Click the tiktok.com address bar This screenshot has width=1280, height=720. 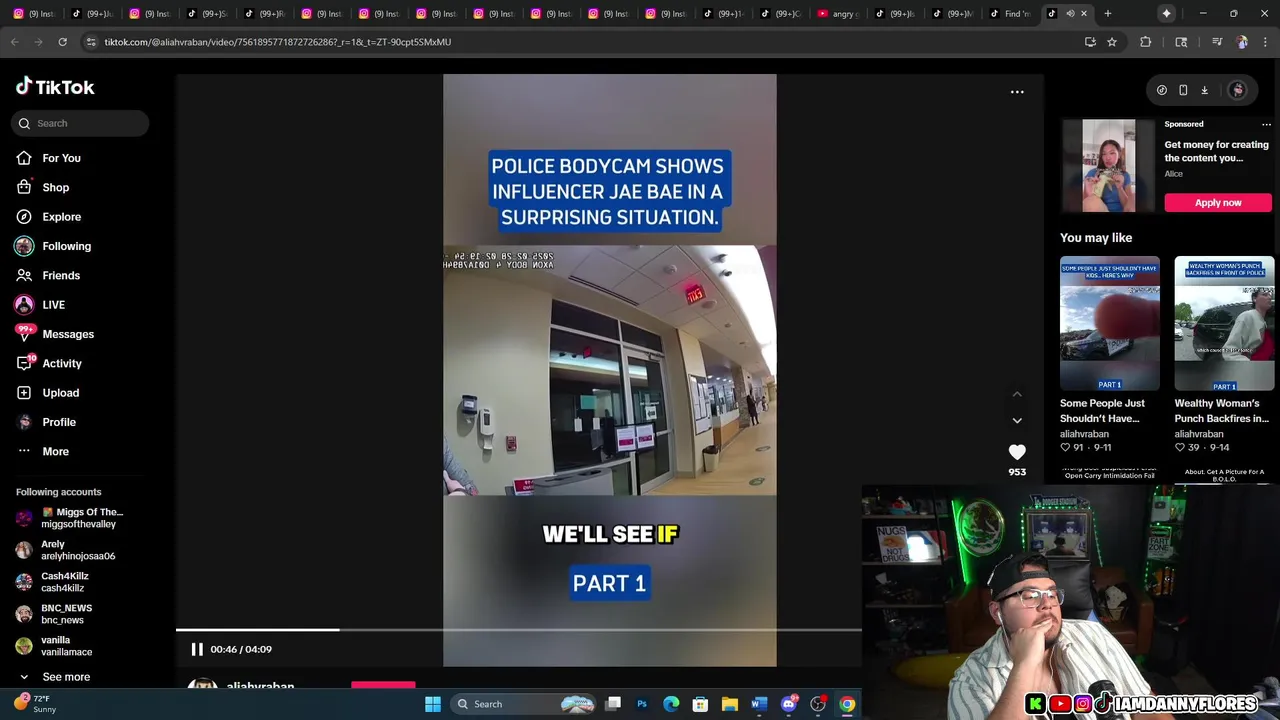tap(580, 42)
